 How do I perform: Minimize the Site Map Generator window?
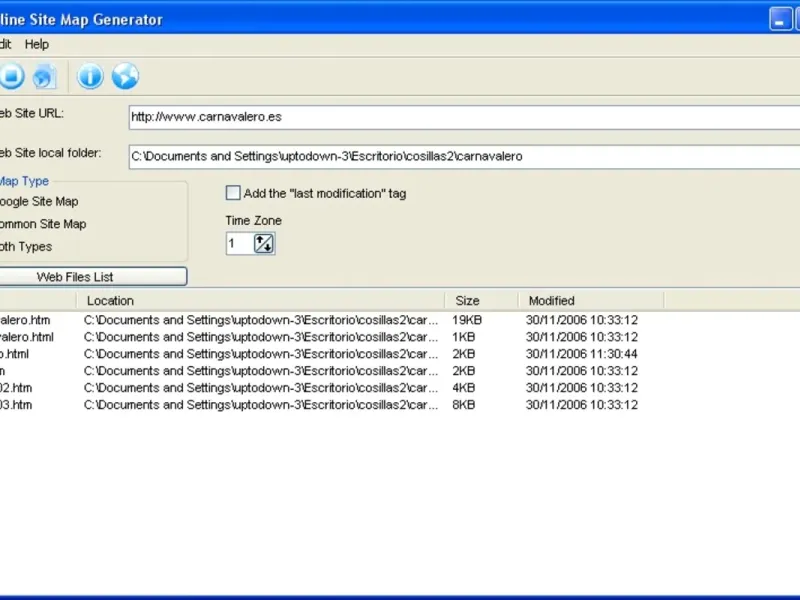coord(780,19)
